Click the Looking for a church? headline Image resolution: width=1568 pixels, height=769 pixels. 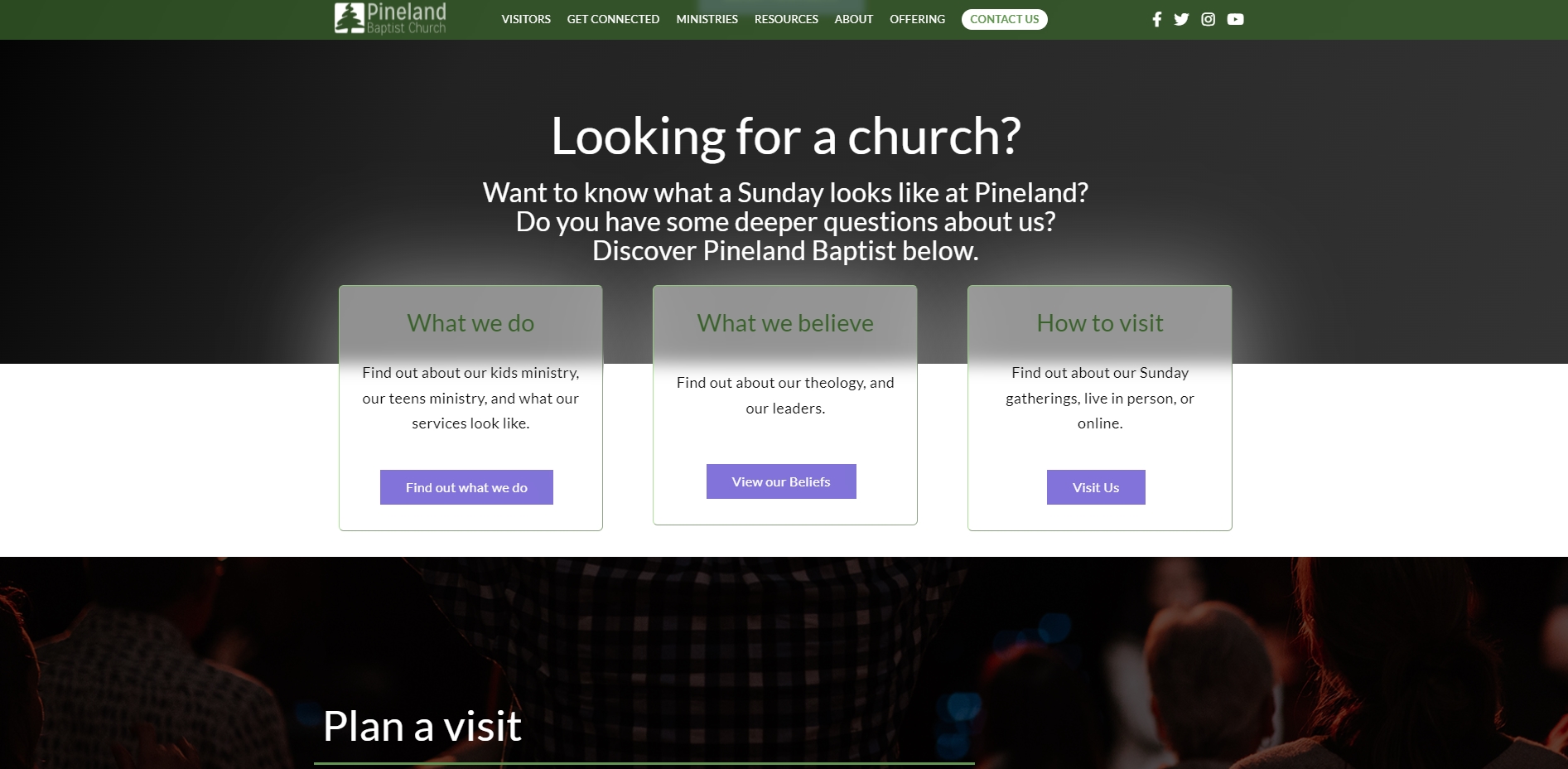785,136
